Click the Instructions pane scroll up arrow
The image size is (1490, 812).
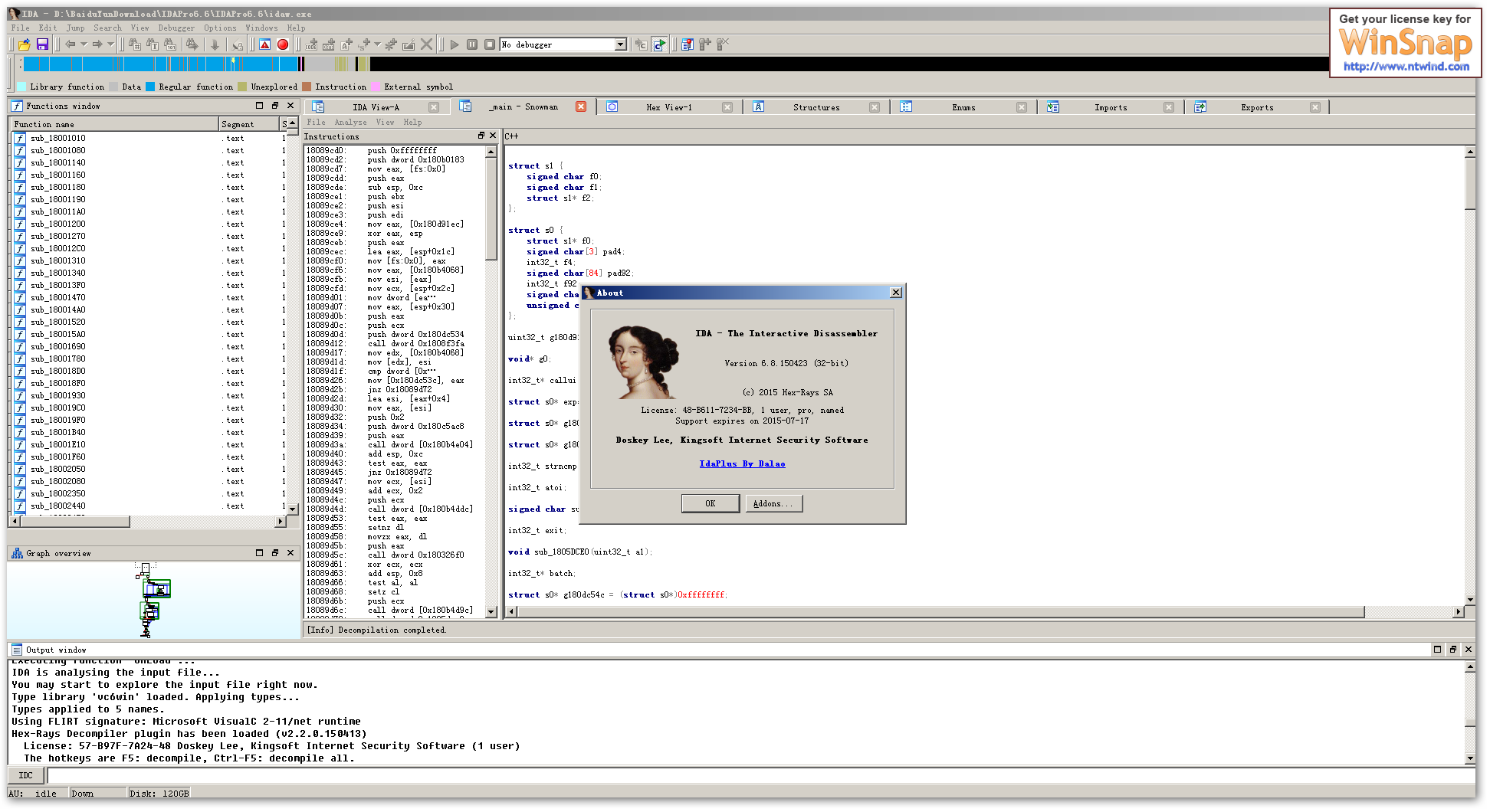pyautogui.click(x=491, y=152)
